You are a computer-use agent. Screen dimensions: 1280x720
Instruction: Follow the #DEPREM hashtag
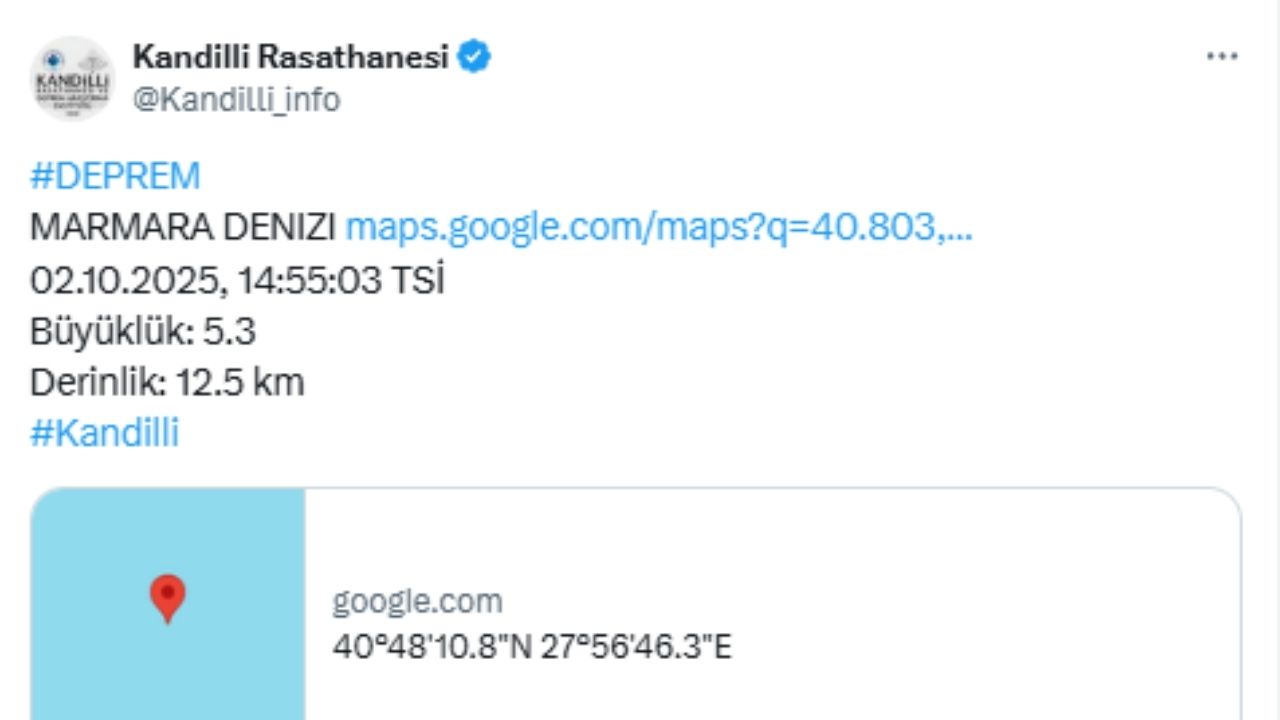(115, 176)
